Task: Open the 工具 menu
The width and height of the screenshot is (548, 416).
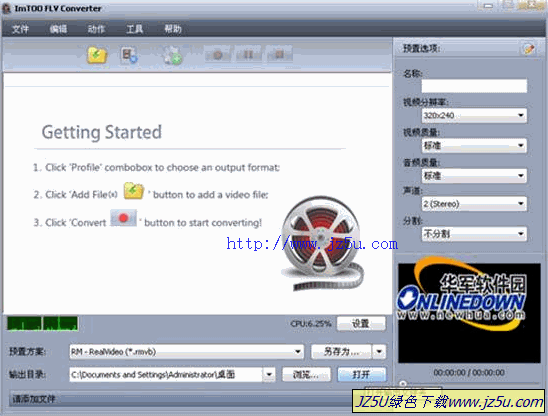Action: pyautogui.click(x=135, y=29)
